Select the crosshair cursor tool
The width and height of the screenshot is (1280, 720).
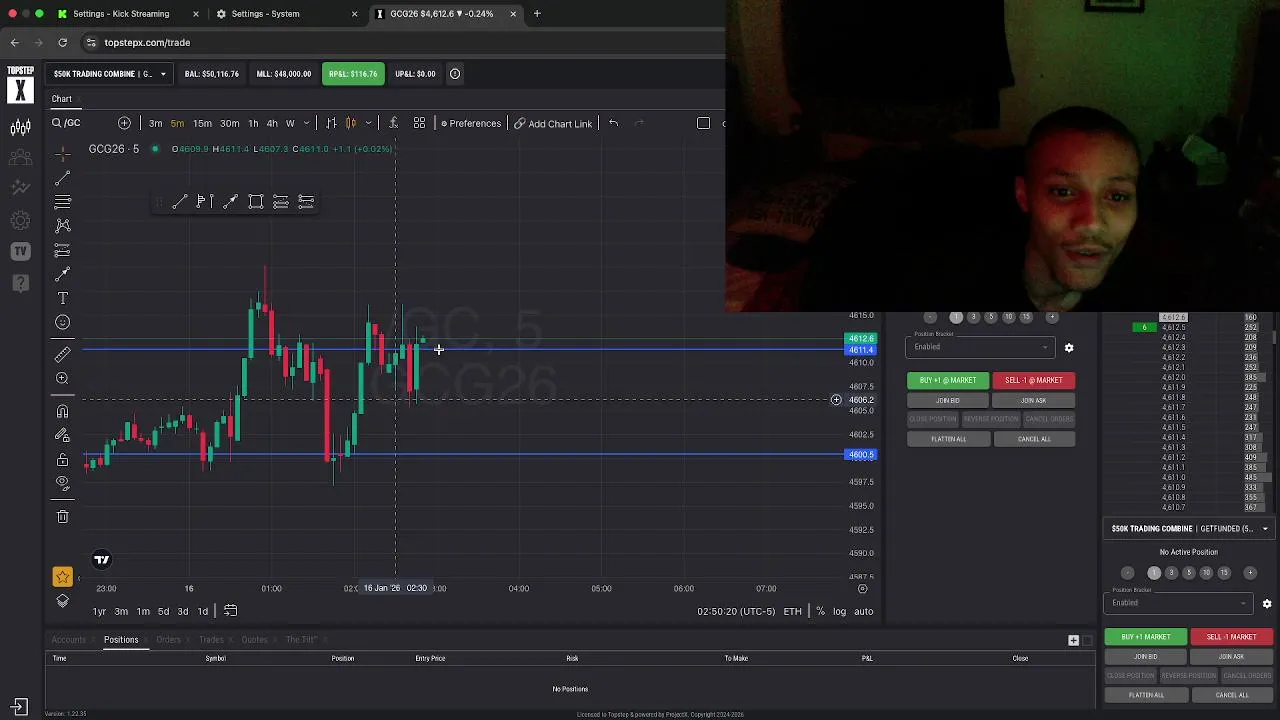pyautogui.click(x=62, y=153)
